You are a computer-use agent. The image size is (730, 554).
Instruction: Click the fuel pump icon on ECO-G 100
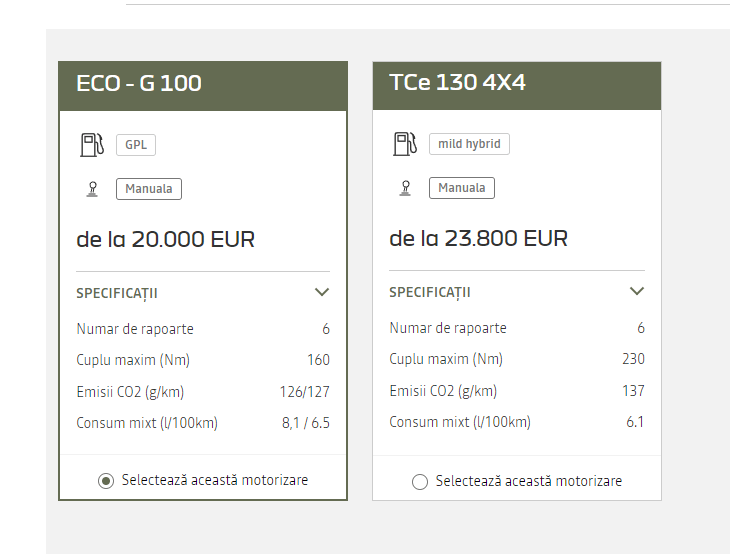pyautogui.click(x=92, y=145)
